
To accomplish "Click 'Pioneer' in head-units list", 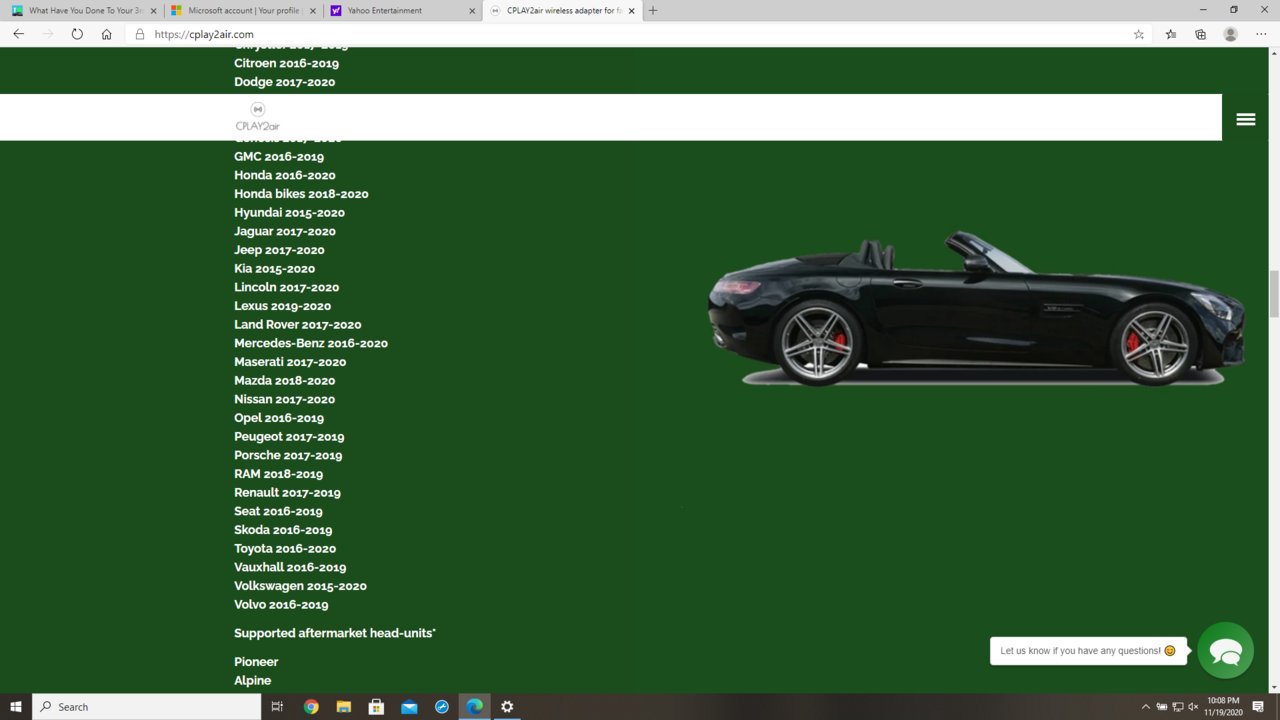I will [256, 662].
